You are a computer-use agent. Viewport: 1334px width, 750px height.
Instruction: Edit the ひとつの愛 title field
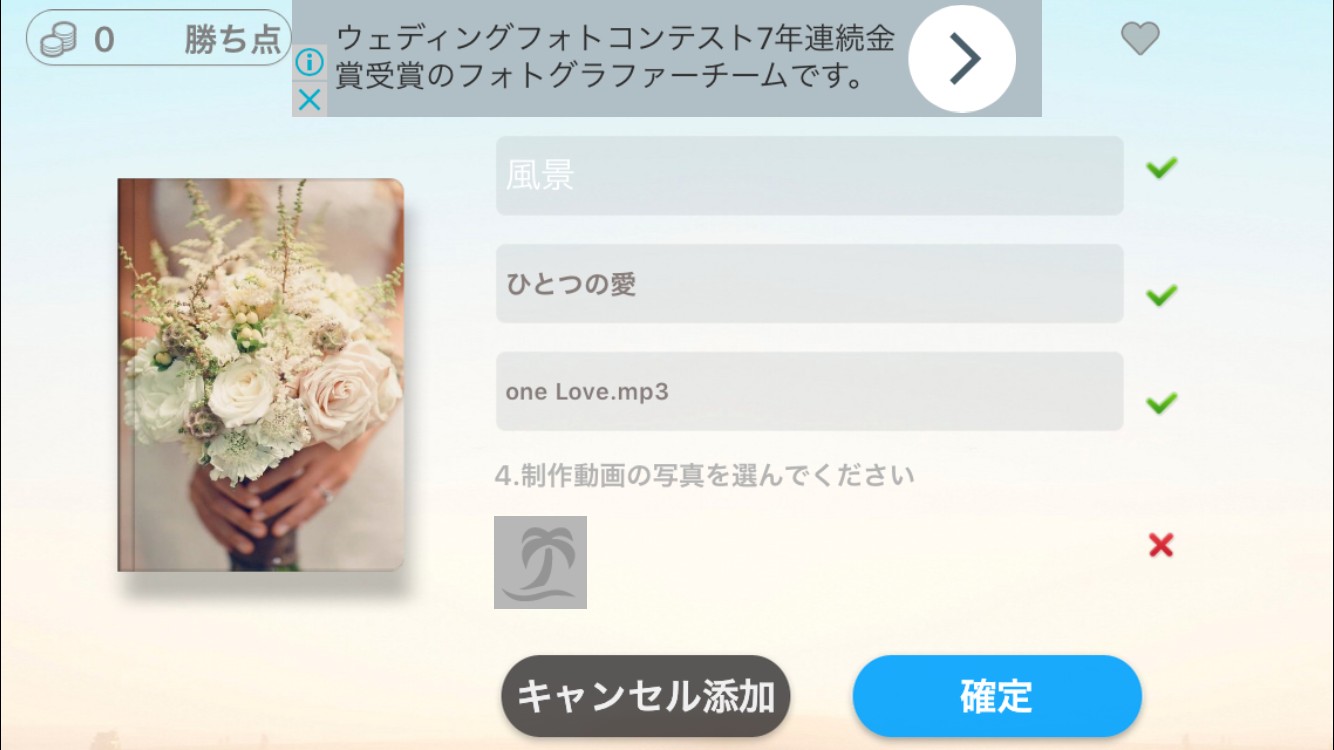pos(810,284)
